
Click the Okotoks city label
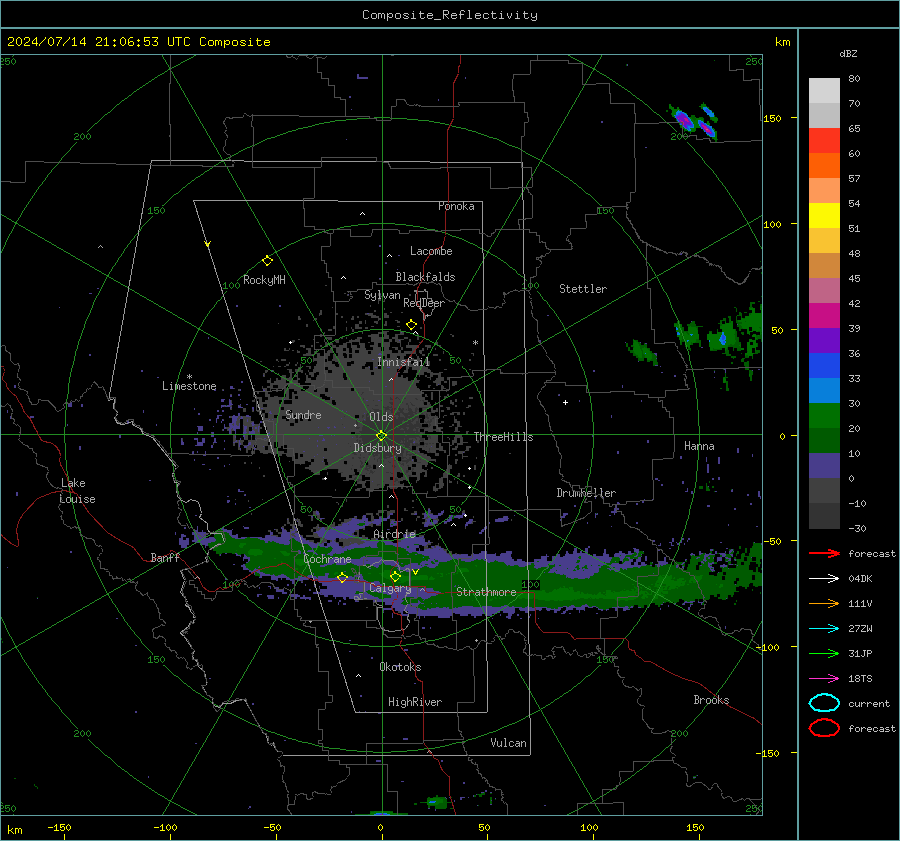[400, 667]
